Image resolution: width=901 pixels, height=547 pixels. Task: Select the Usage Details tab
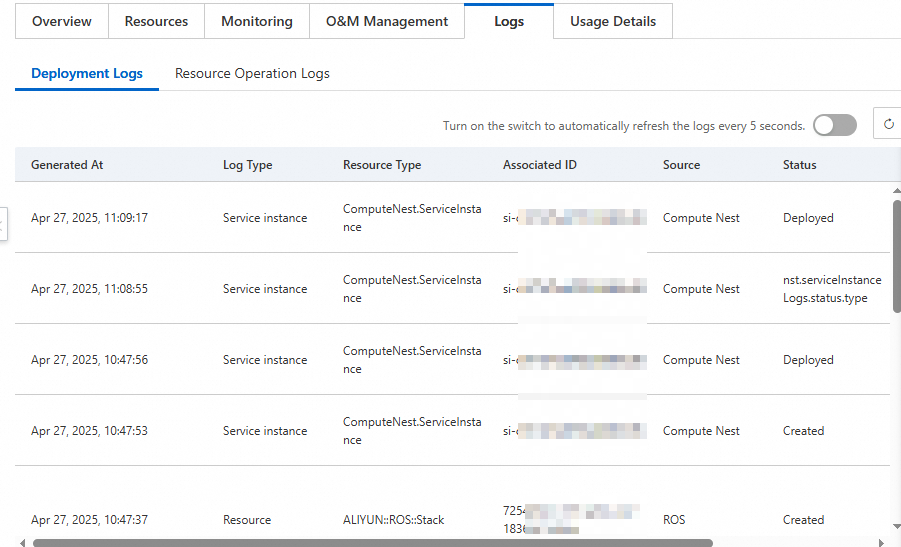(x=613, y=21)
